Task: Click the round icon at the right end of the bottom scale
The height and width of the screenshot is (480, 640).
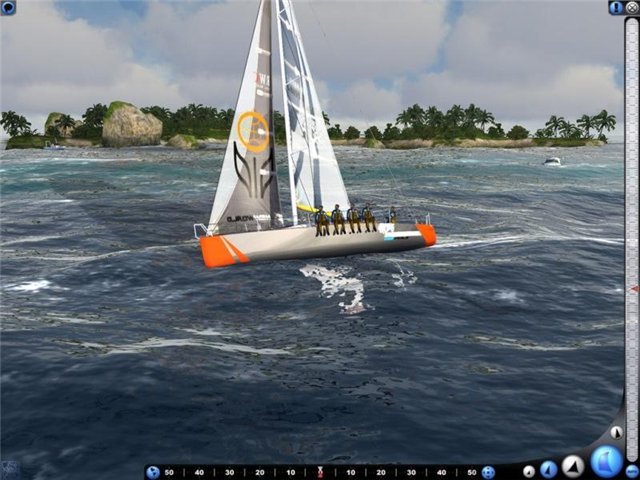Action: (x=488, y=472)
